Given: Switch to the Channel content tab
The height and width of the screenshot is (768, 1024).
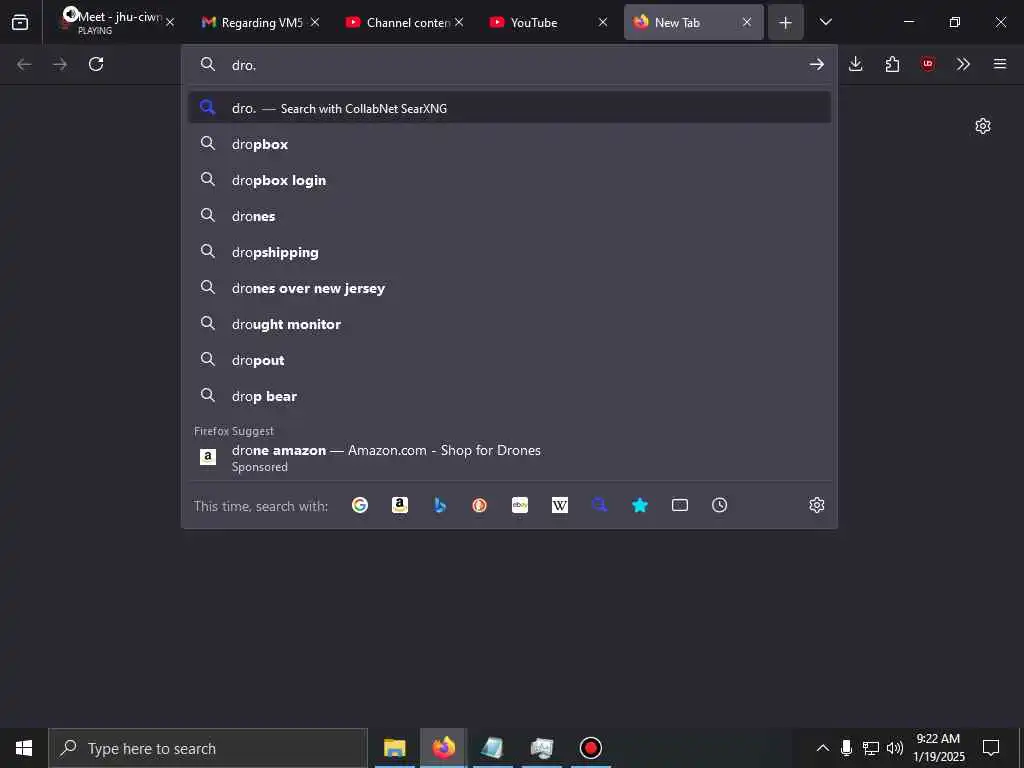Looking at the screenshot, I should coord(406,22).
